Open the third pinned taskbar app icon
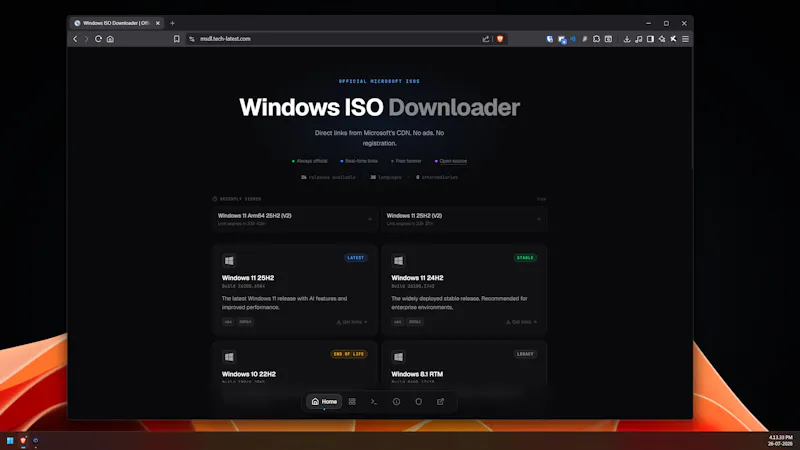 (36, 440)
